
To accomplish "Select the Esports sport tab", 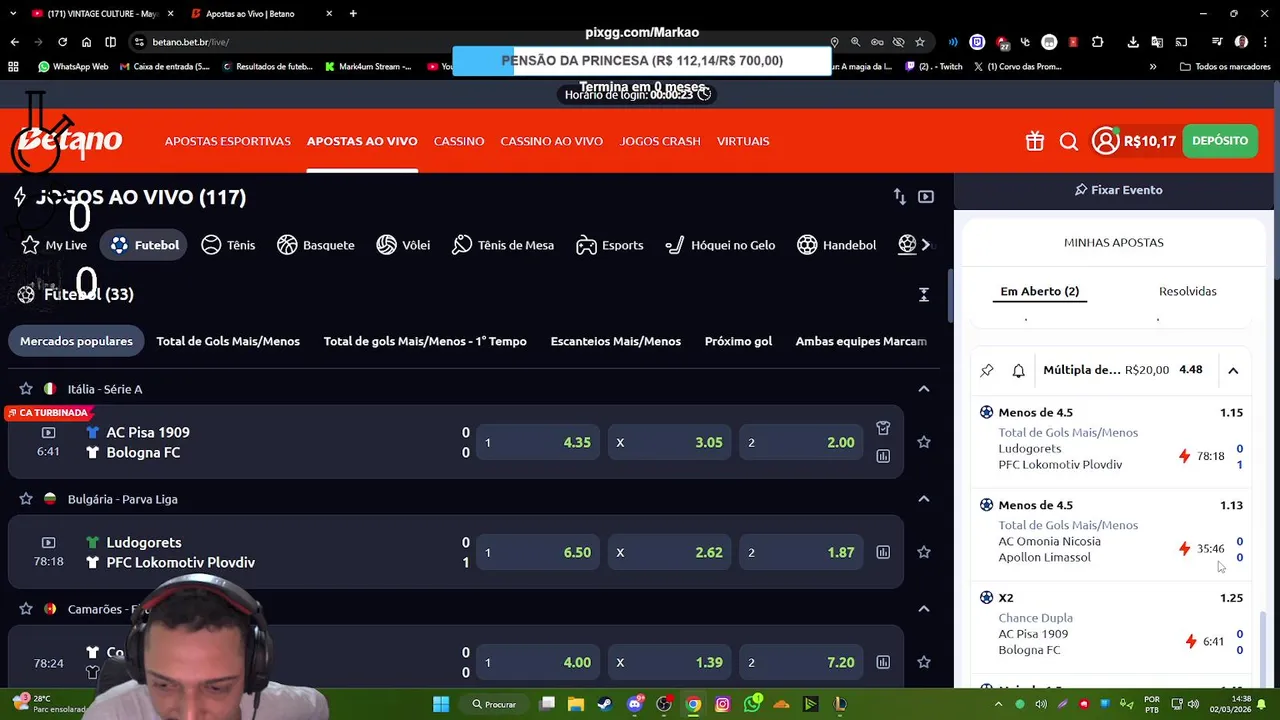I will [610, 245].
